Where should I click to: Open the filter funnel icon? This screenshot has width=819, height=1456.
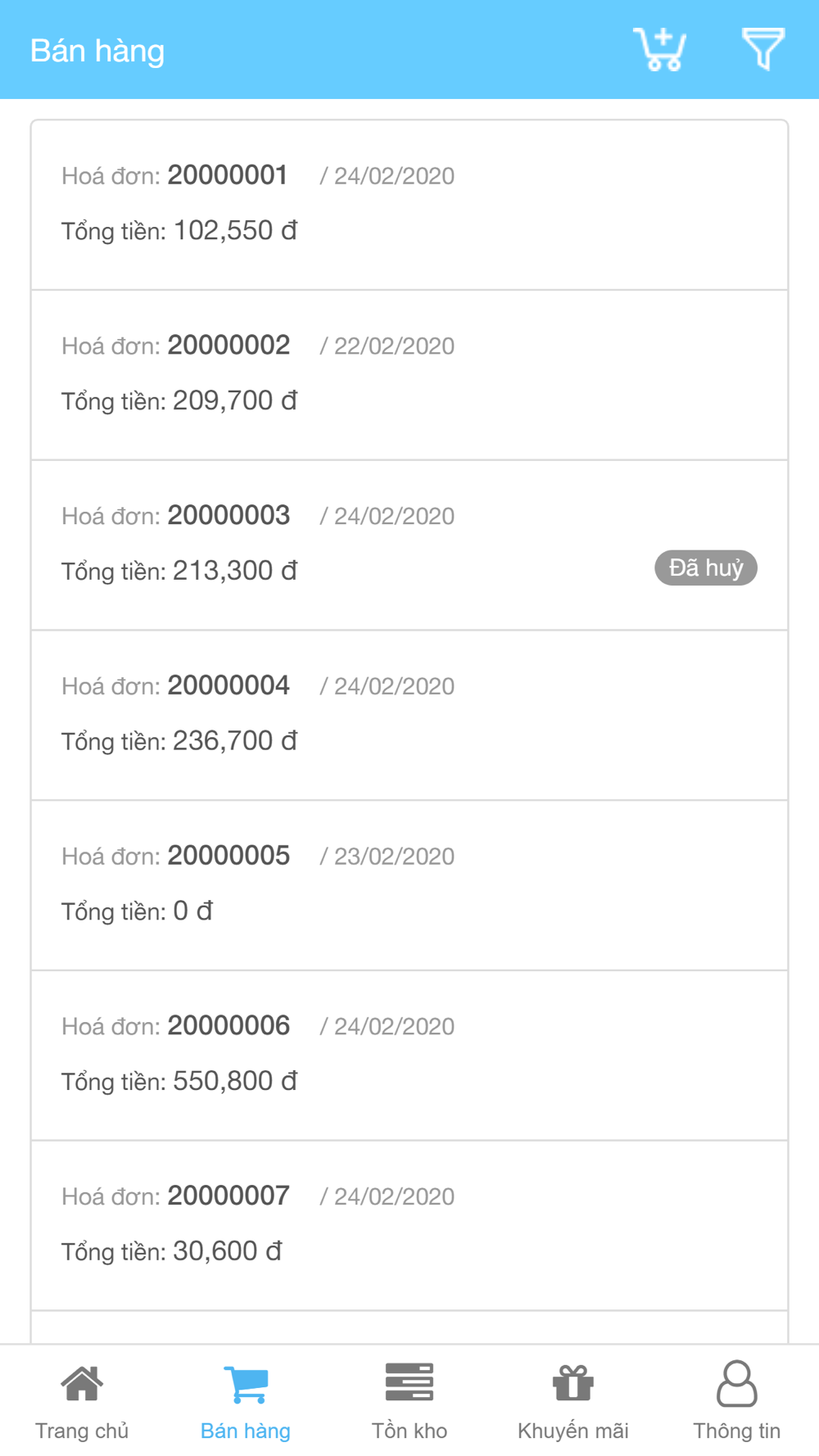762,49
